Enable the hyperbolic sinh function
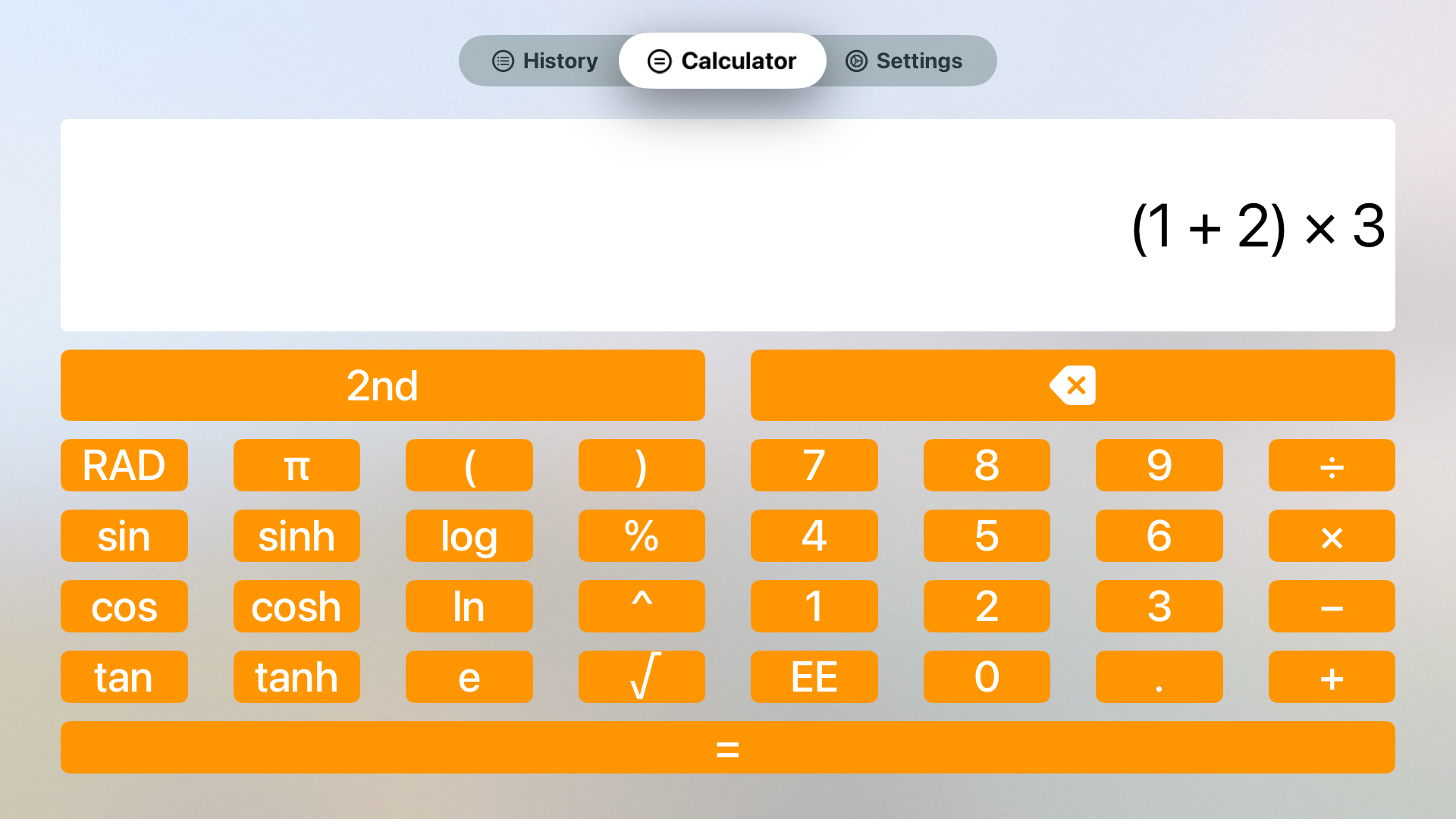The width and height of the screenshot is (1456, 819). point(296,536)
